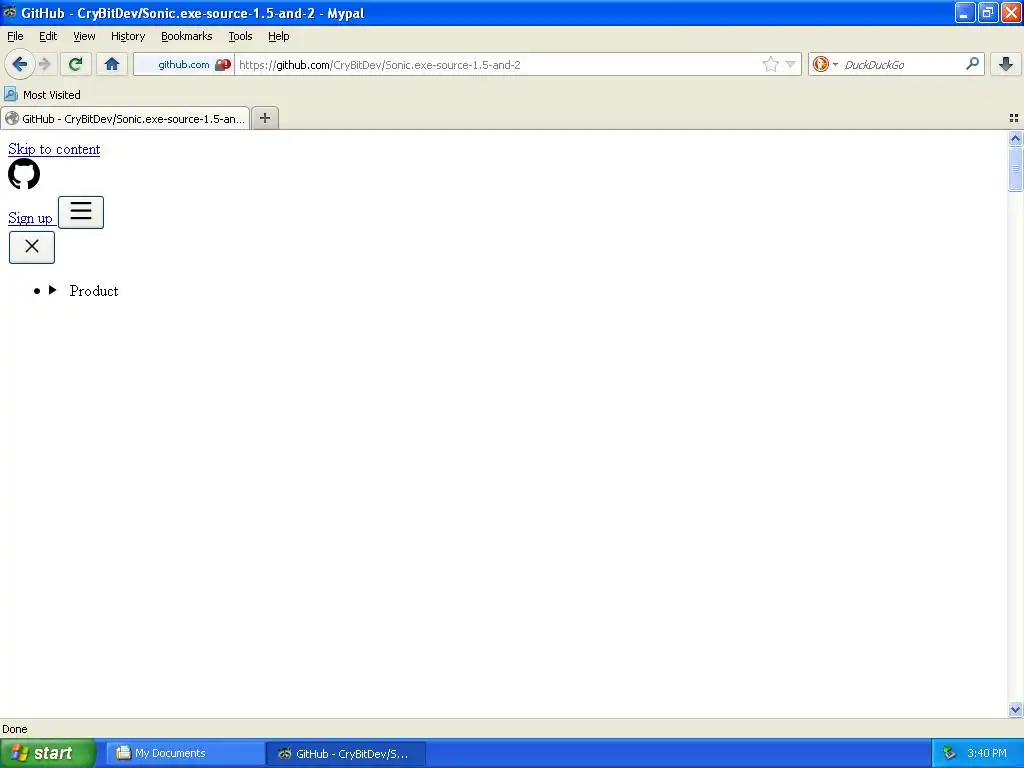The width and height of the screenshot is (1024, 768).
Task: Expand the Product disclosure triangle
Action: (53, 290)
